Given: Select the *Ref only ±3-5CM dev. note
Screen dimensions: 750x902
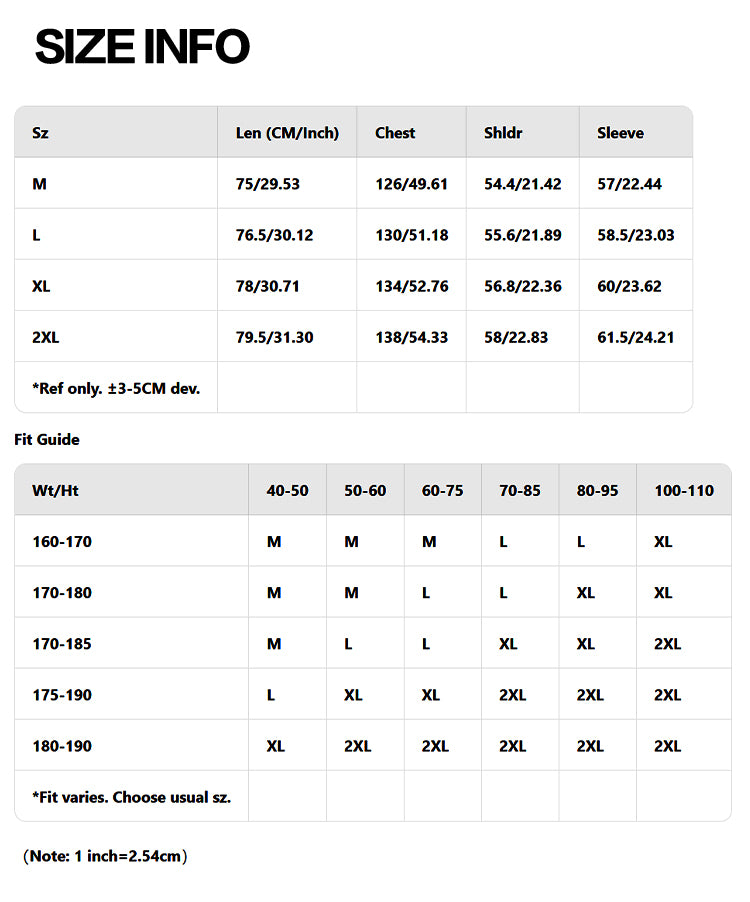Looking at the screenshot, I should pyautogui.click(x=116, y=388).
